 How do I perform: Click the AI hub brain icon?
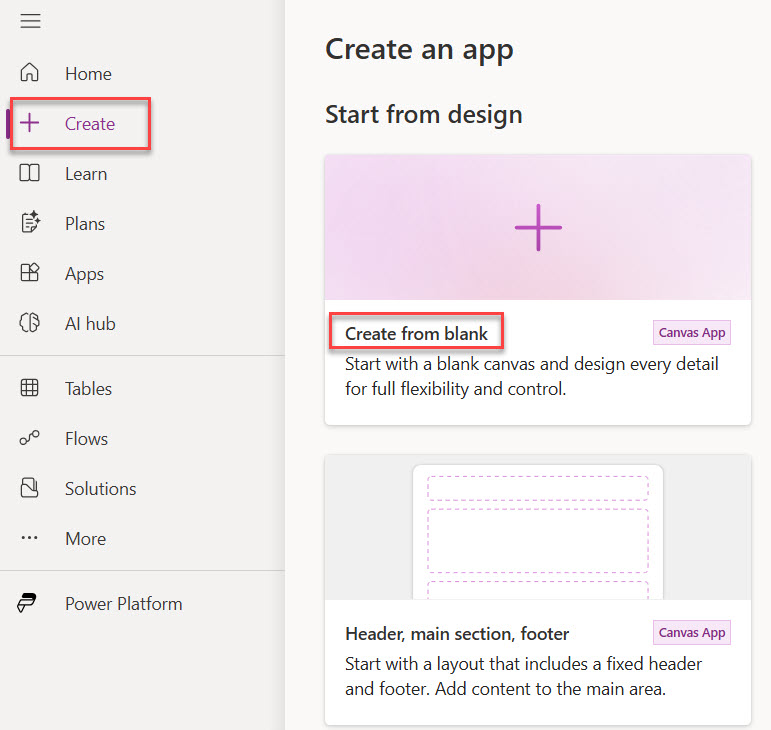click(x=30, y=323)
